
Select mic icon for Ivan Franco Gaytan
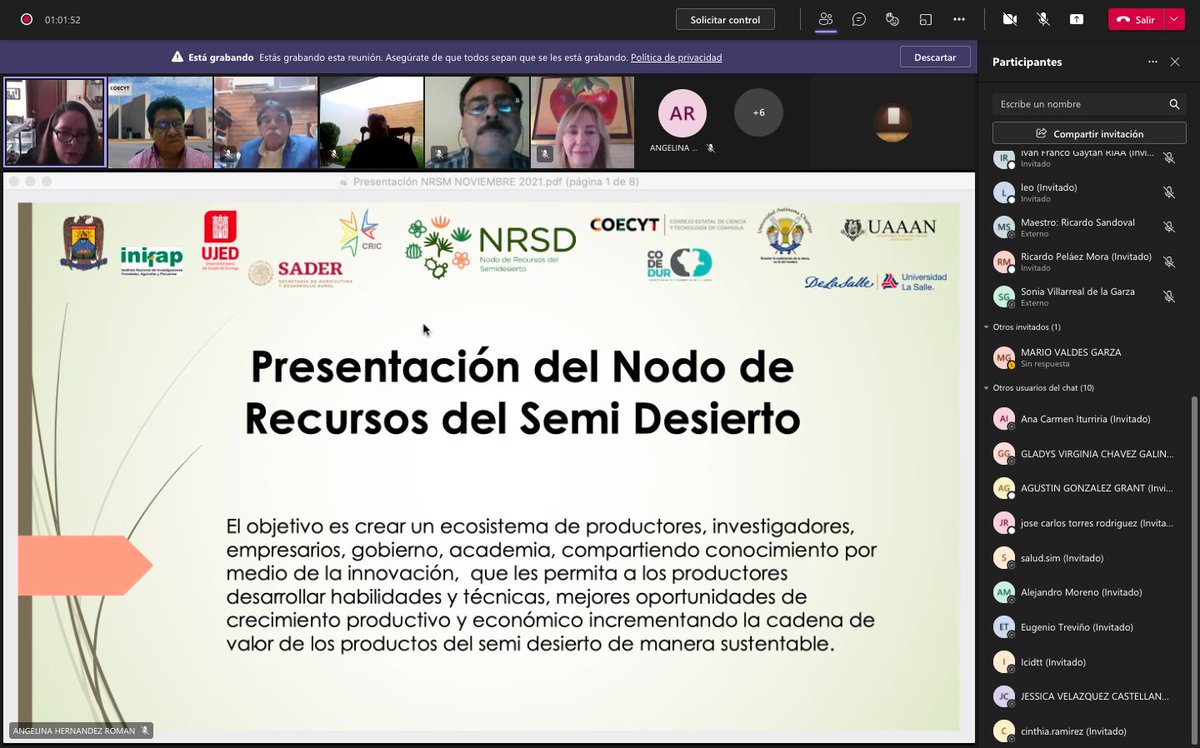point(1169,158)
